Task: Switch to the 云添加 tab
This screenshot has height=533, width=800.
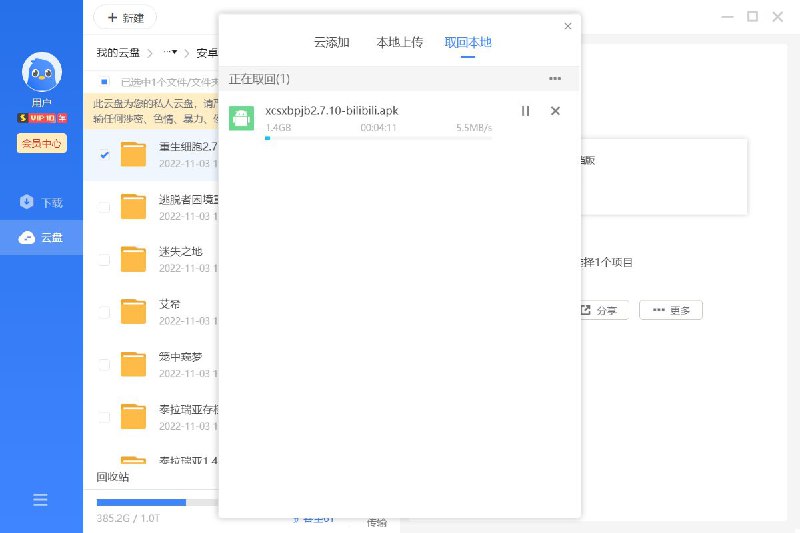Action: 332,42
